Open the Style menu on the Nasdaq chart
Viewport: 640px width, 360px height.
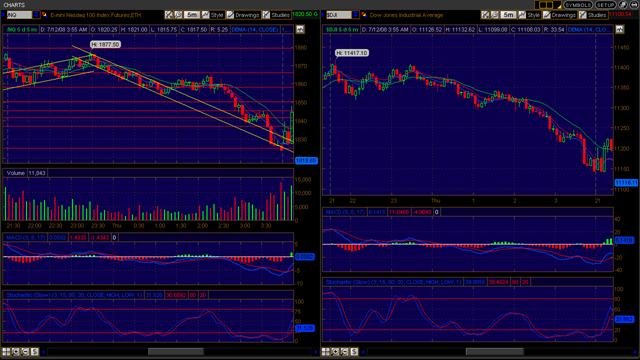coord(213,15)
